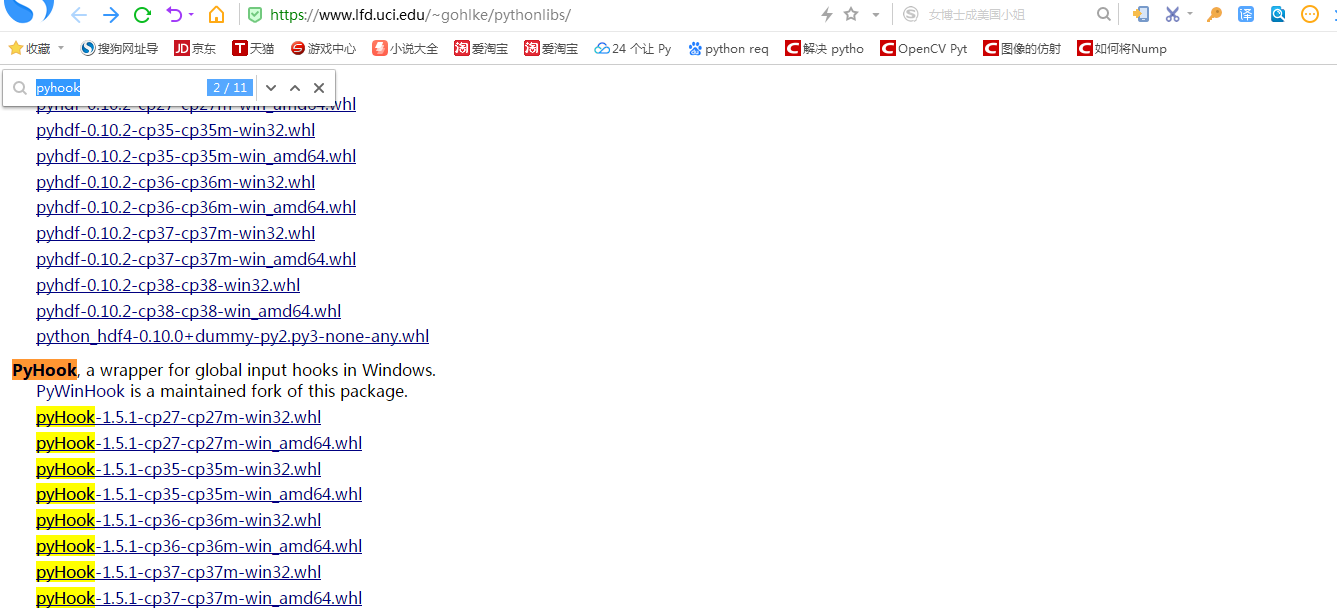Open the '24 个让 Py' cloud bookmark
Image resolution: width=1337 pixels, height=613 pixels.
(x=633, y=48)
